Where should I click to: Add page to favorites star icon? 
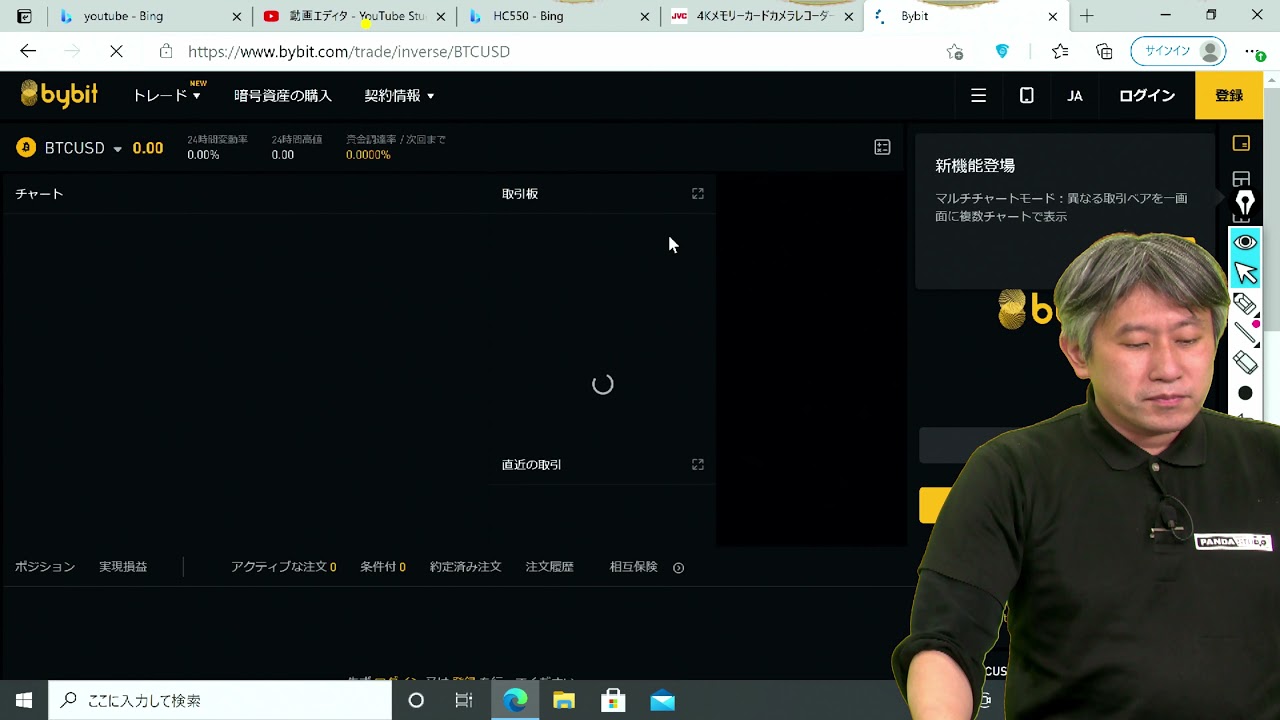point(955,51)
